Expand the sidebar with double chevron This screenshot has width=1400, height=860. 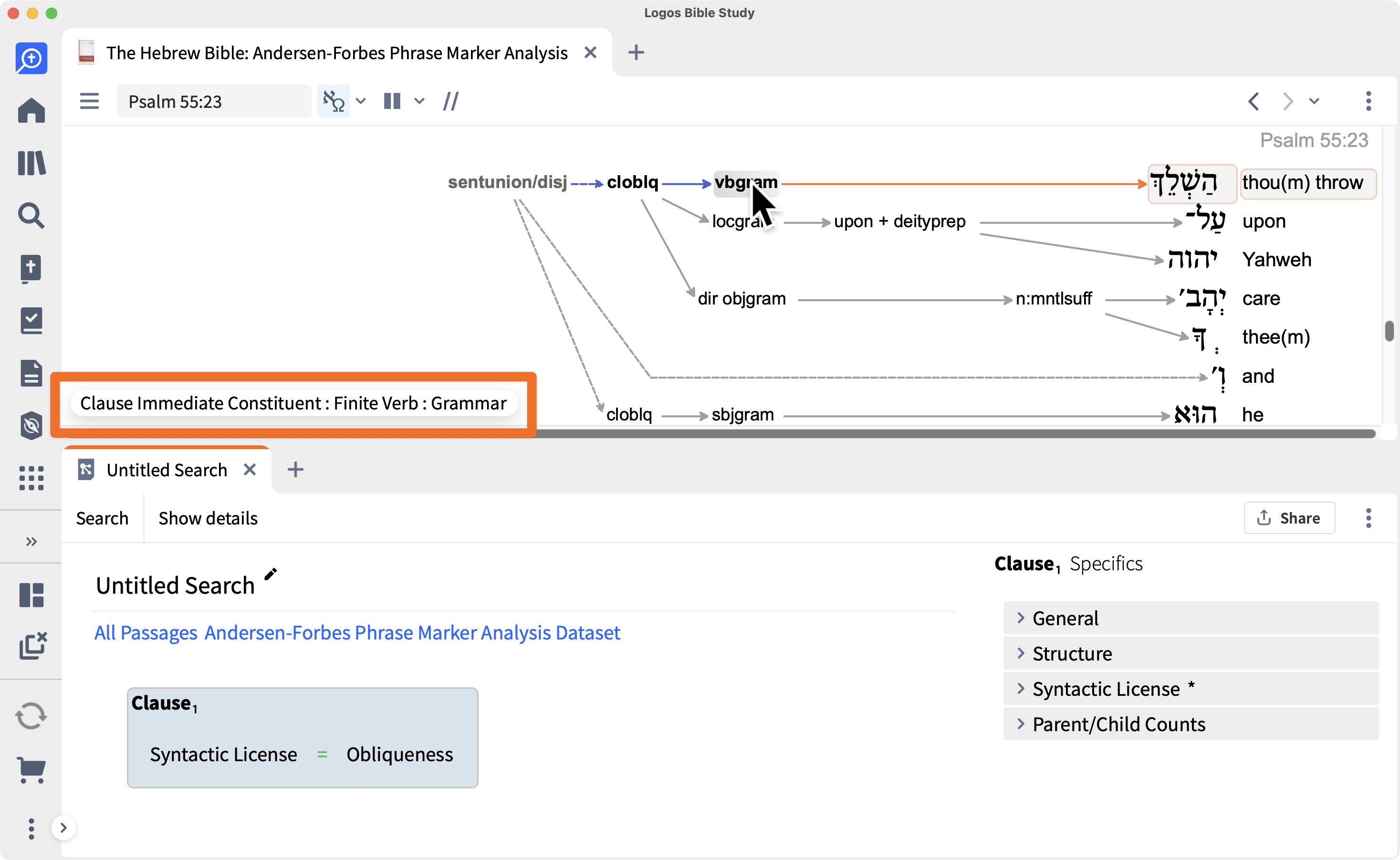tap(31, 542)
